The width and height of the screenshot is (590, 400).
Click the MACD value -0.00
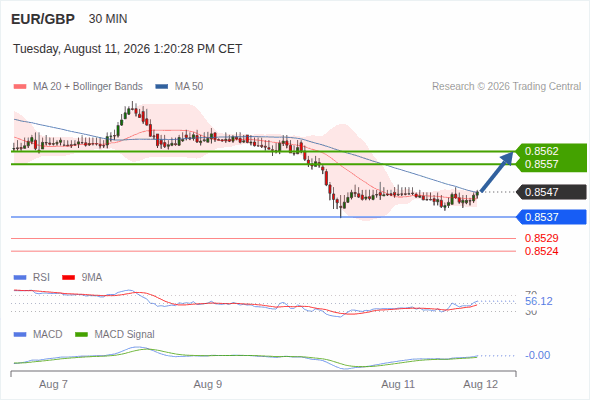coord(538,355)
